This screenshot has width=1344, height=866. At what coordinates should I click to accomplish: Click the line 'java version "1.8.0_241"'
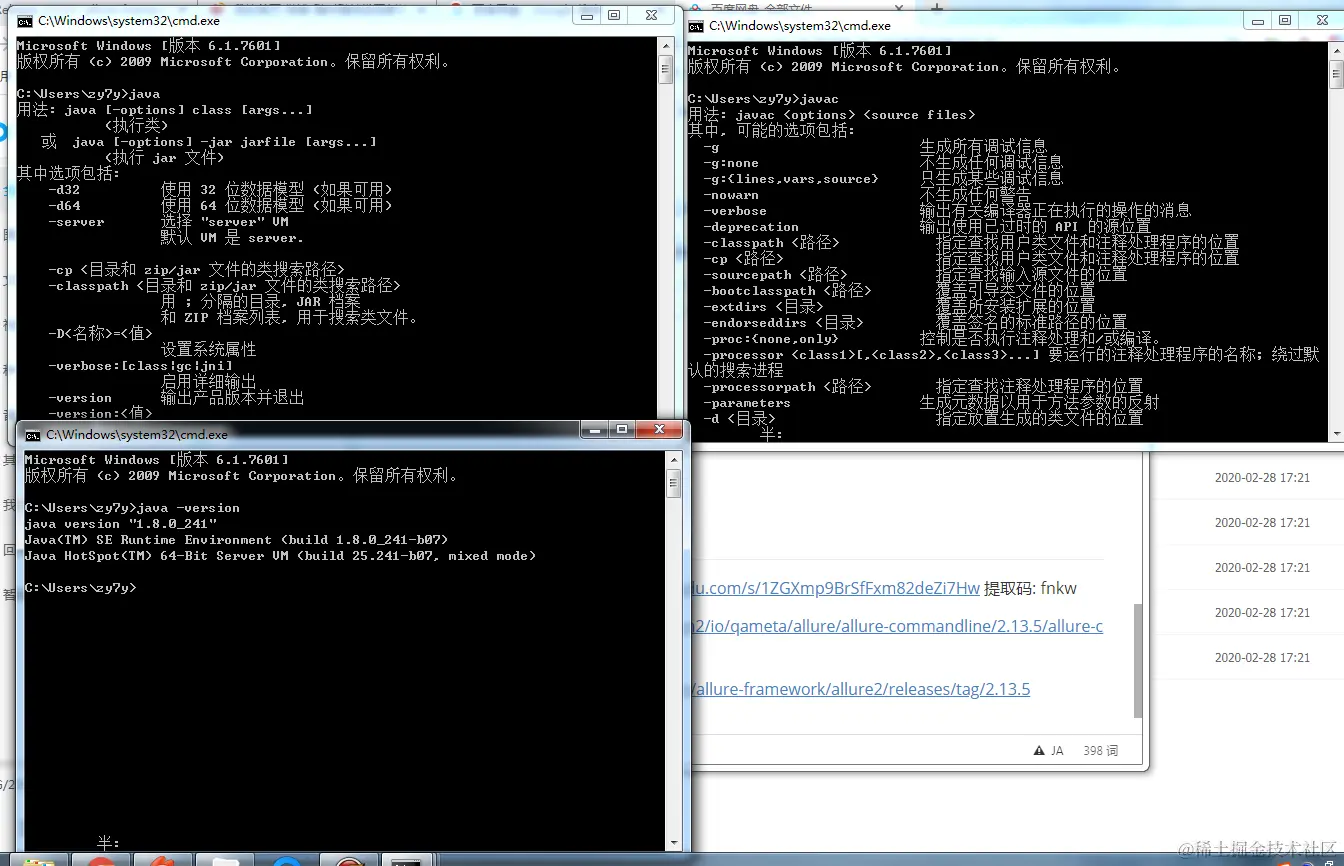121,524
